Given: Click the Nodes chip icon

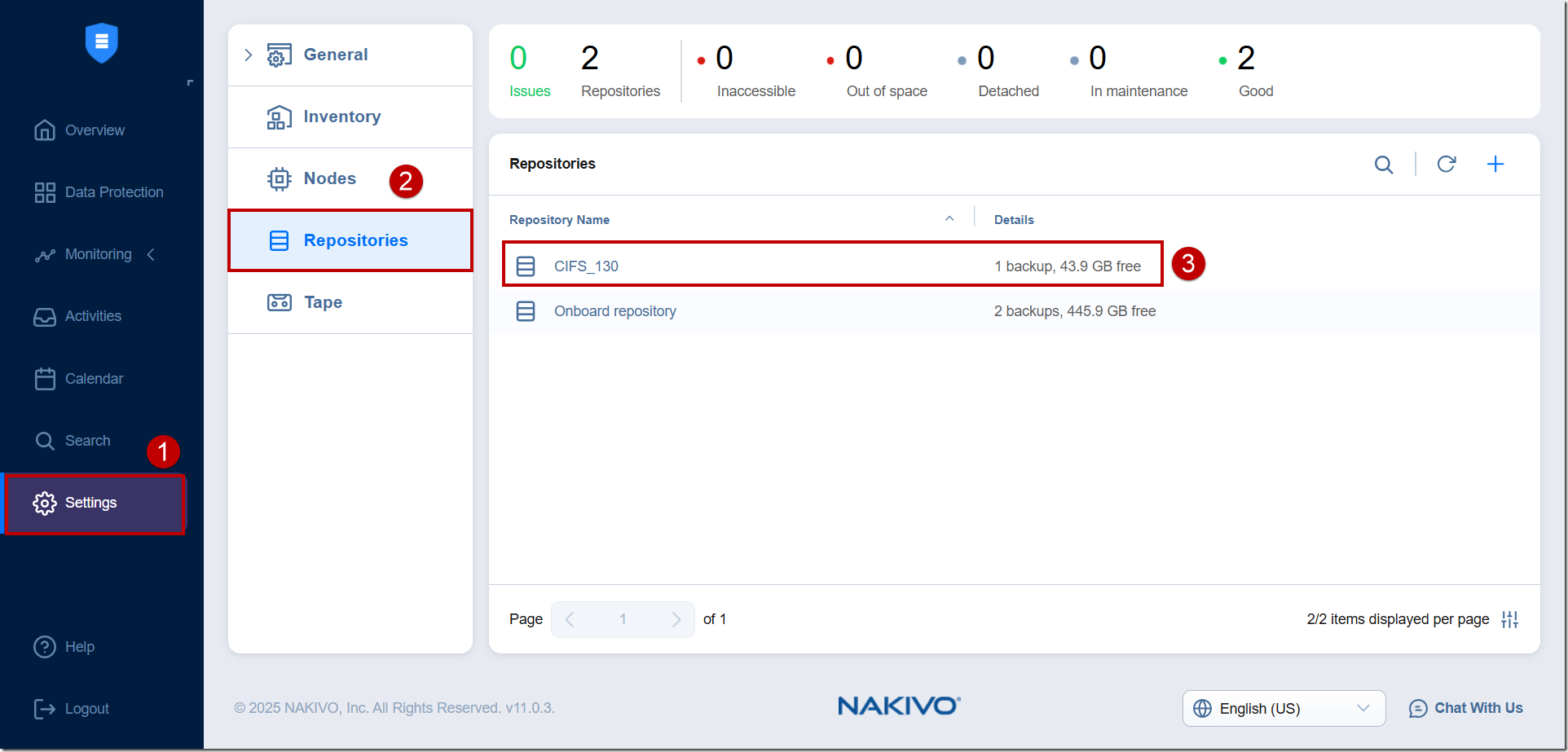Looking at the screenshot, I should 280,178.
